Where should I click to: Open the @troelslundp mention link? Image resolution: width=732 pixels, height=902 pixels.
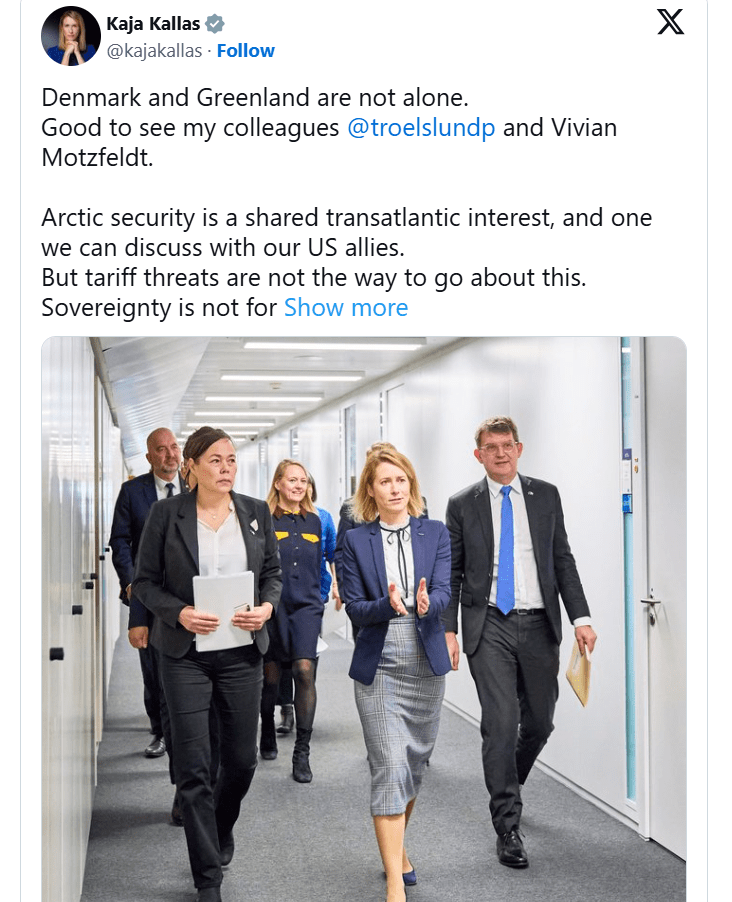pyautogui.click(x=421, y=128)
